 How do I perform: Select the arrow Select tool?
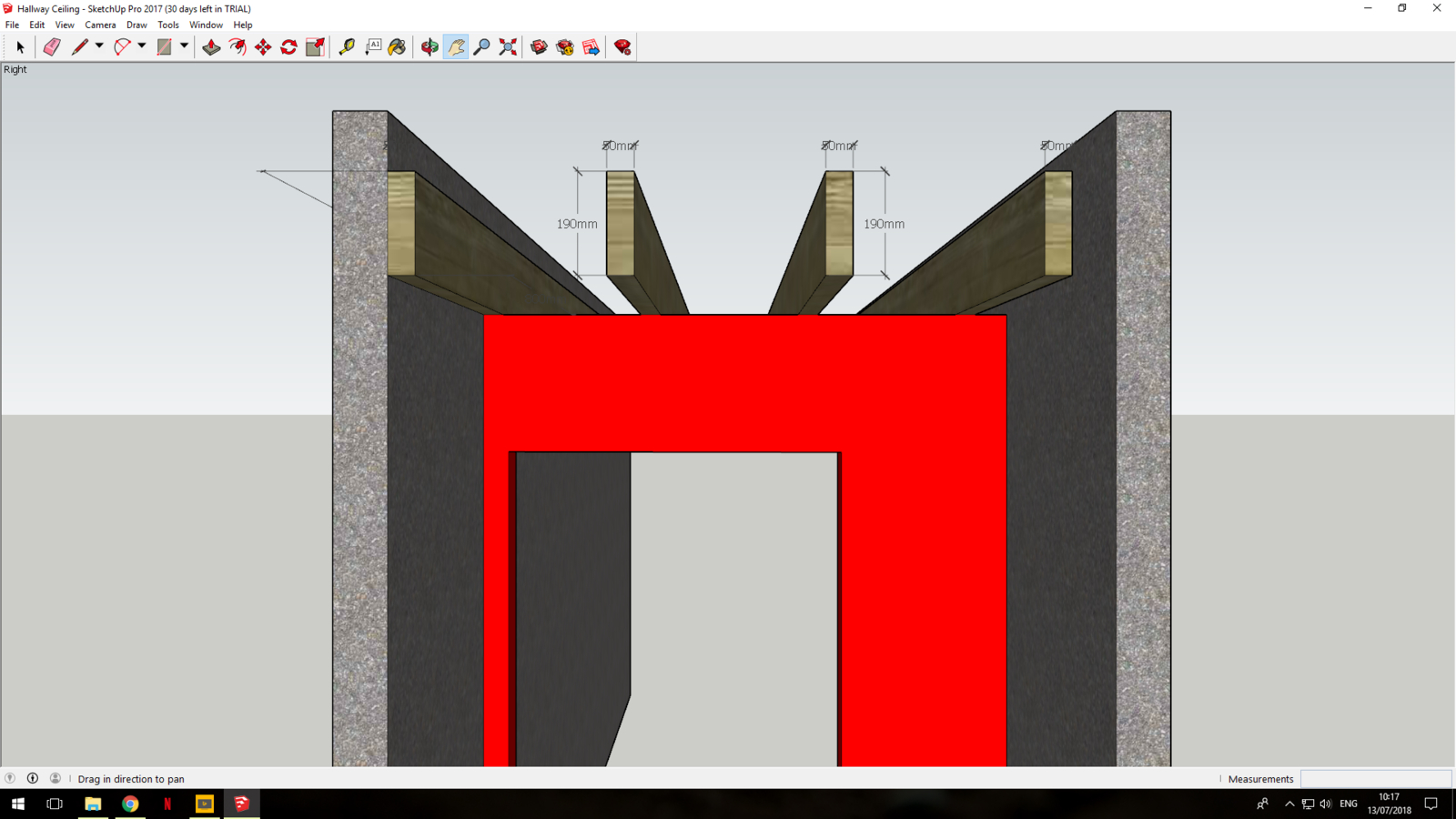click(x=20, y=46)
